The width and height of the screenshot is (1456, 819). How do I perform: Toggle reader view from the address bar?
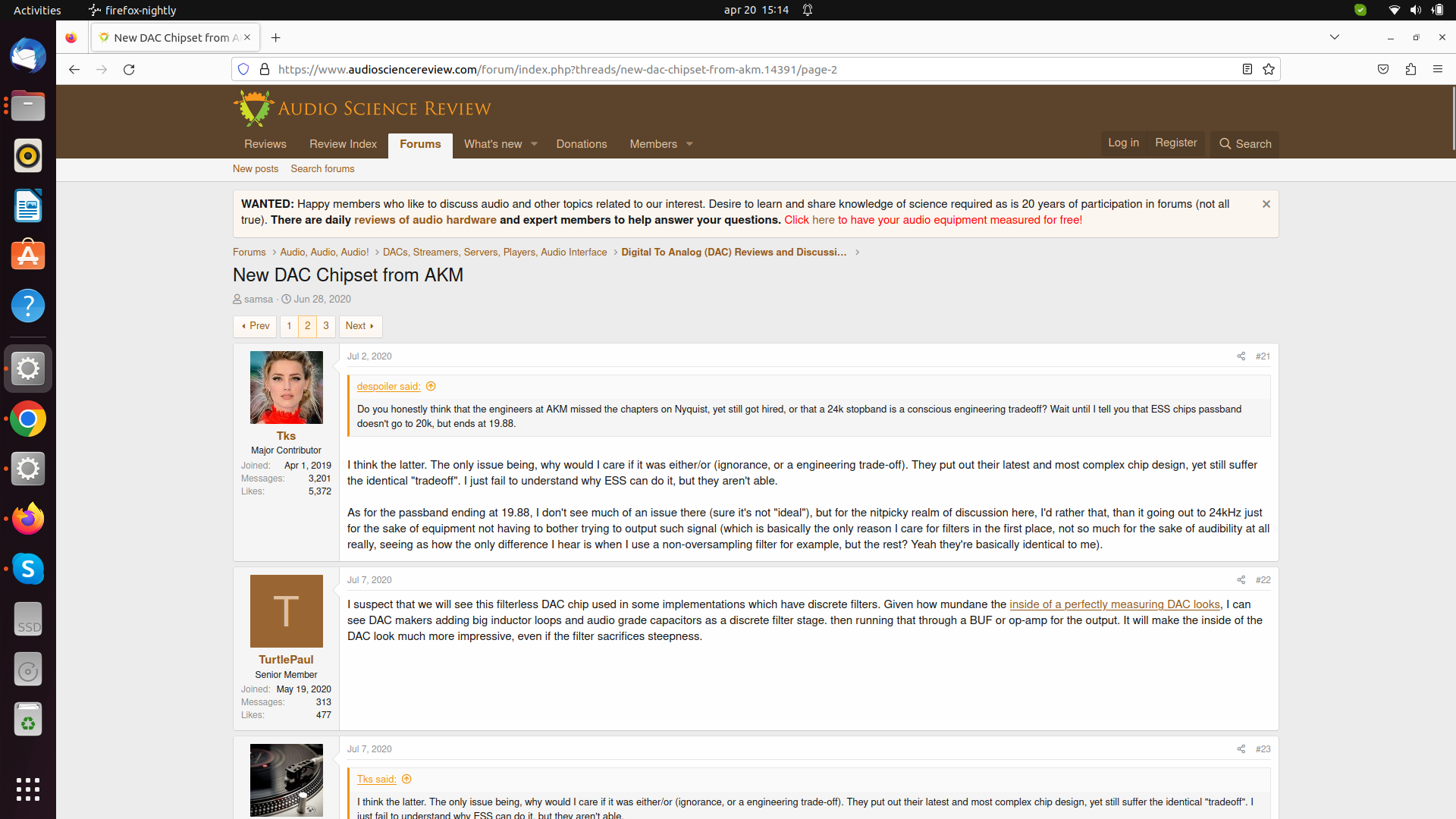click(1246, 69)
